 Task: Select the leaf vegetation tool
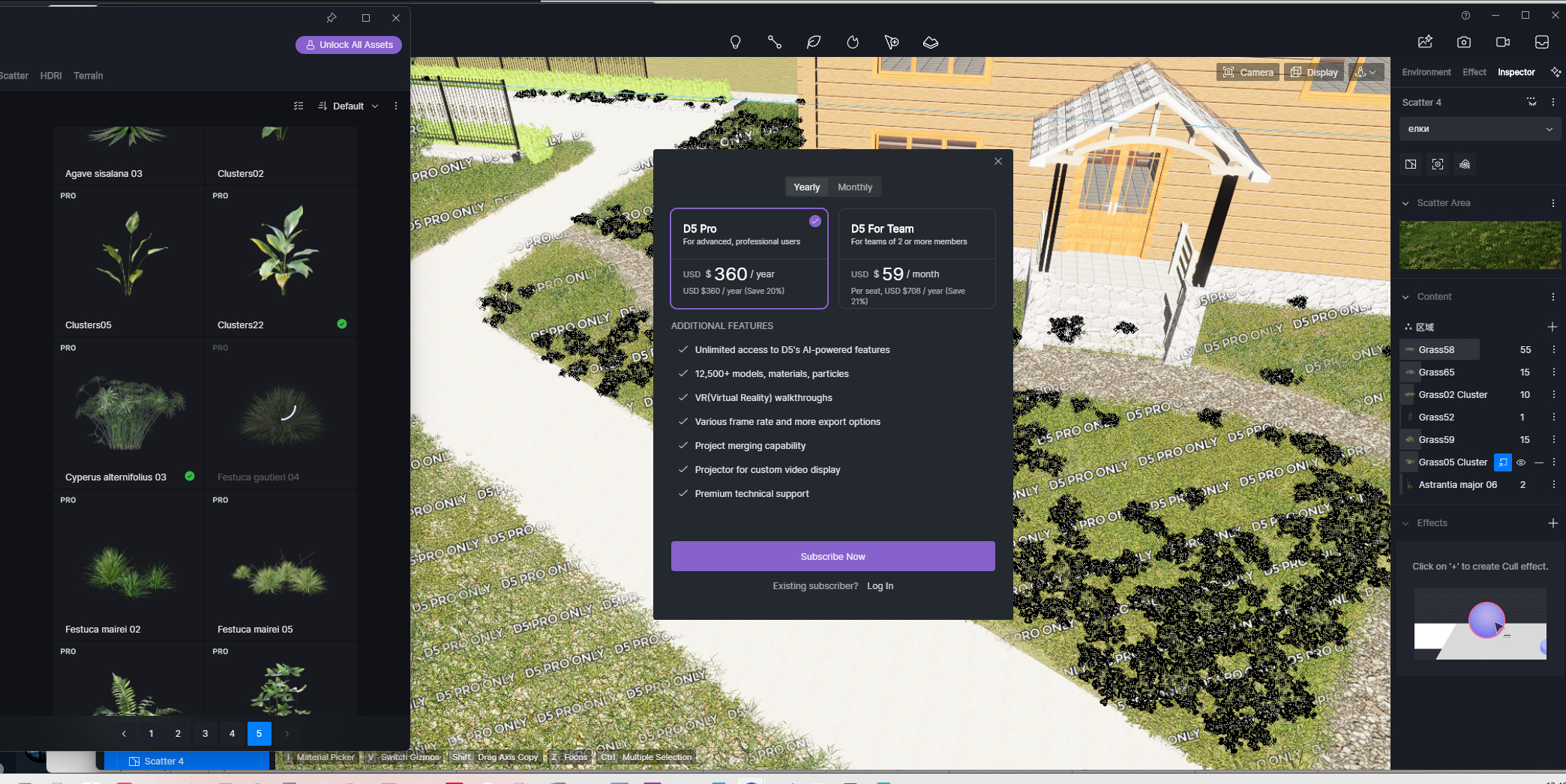pos(813,43)
